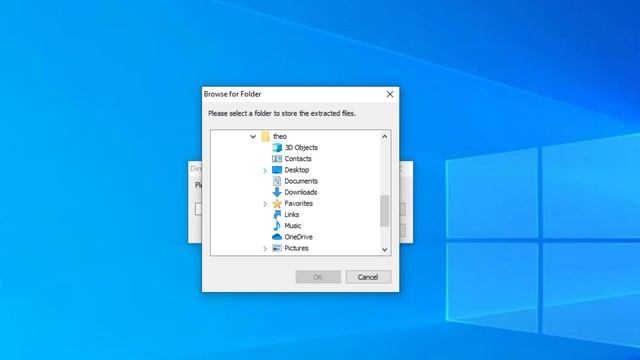Screen dimensions: 640x360
Task: Click the greyed OK button
Action: pyautogui.click(x=318, y=277)
